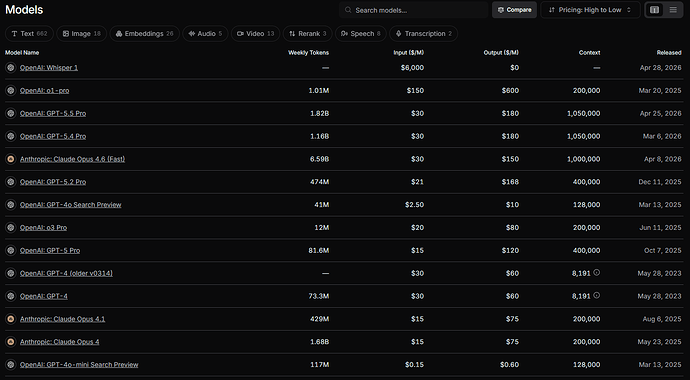Click the Output ($/M) column header
690x380 pixels.
(x=501, y=53)
